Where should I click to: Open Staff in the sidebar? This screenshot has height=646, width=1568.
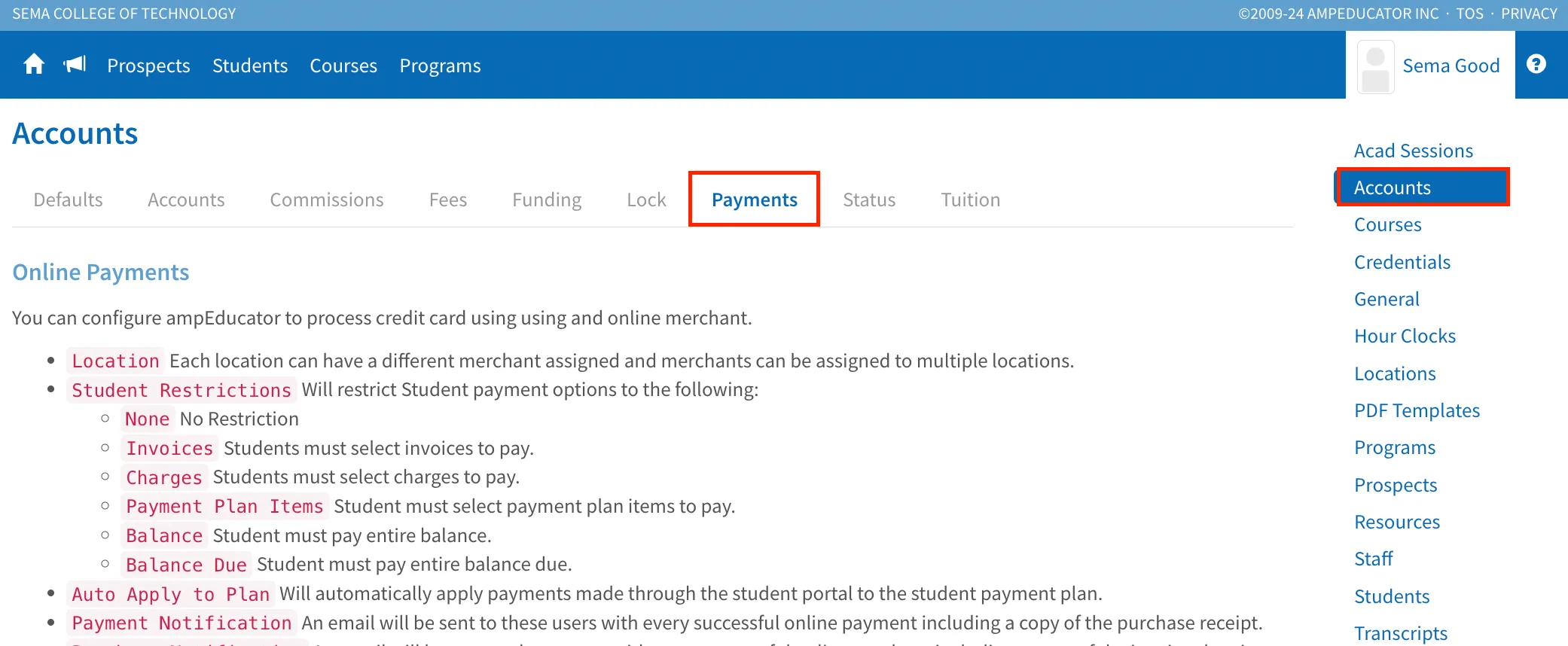point(1374,559)
